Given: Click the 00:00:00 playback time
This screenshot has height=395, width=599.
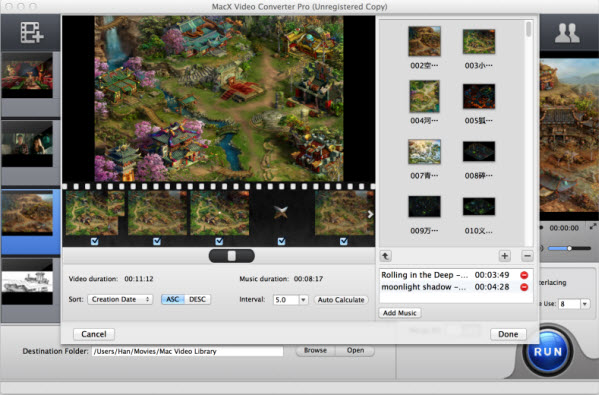Looking at the screenshot, I should (564, 228).
